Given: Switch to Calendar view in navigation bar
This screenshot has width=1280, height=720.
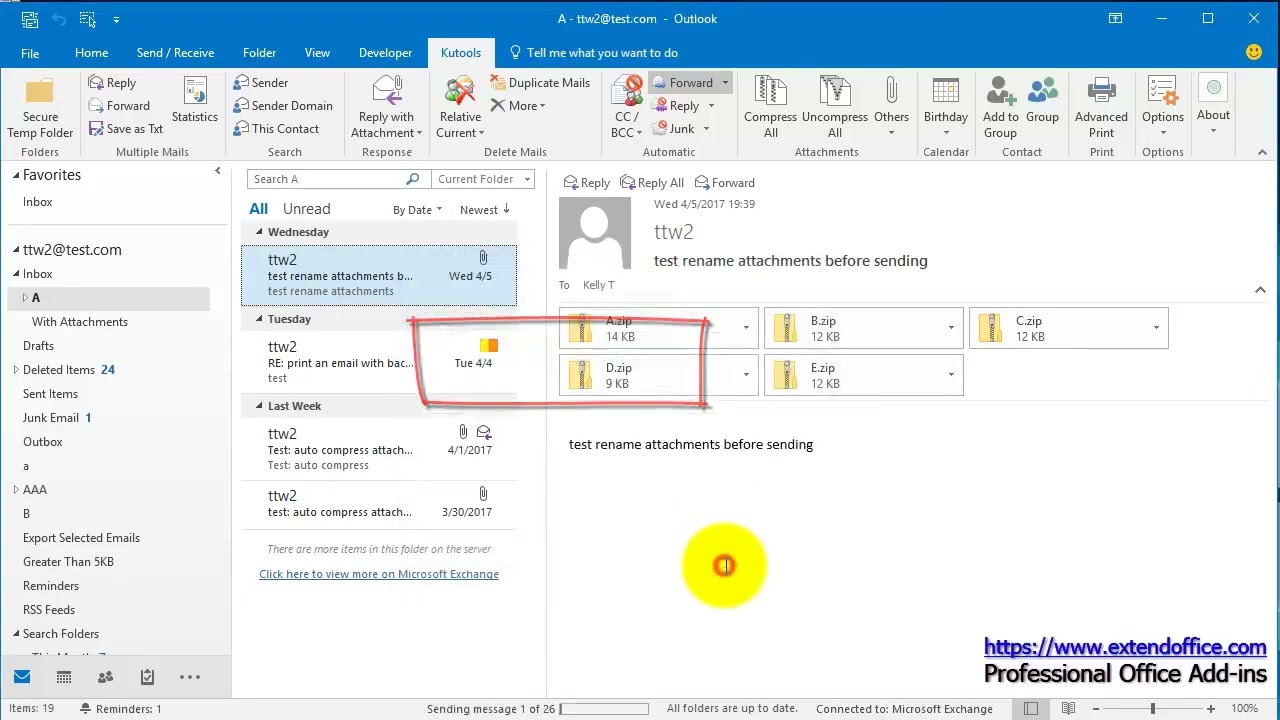Looking at the screenshot, I should point(64,677).
